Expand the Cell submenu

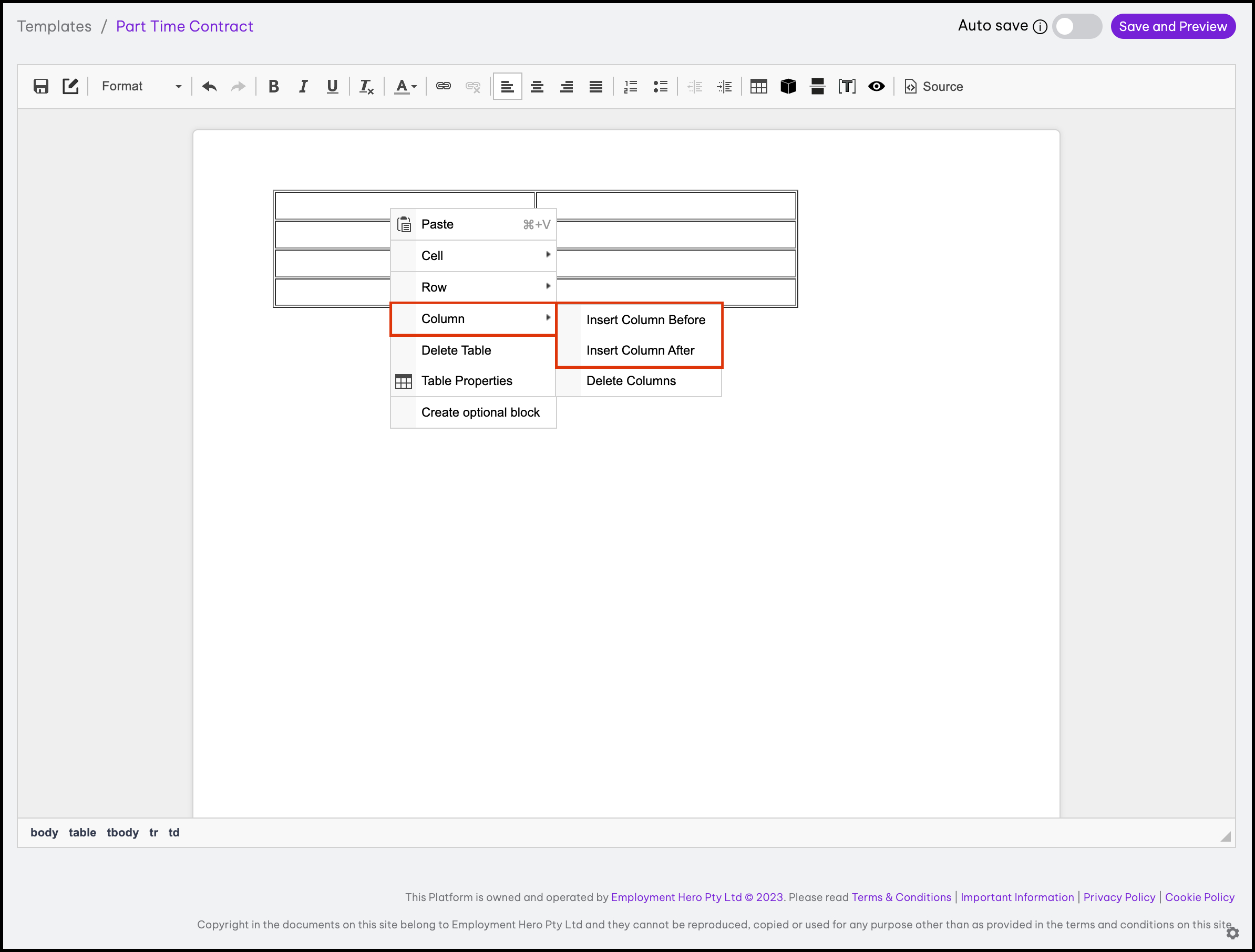point(473,256)
